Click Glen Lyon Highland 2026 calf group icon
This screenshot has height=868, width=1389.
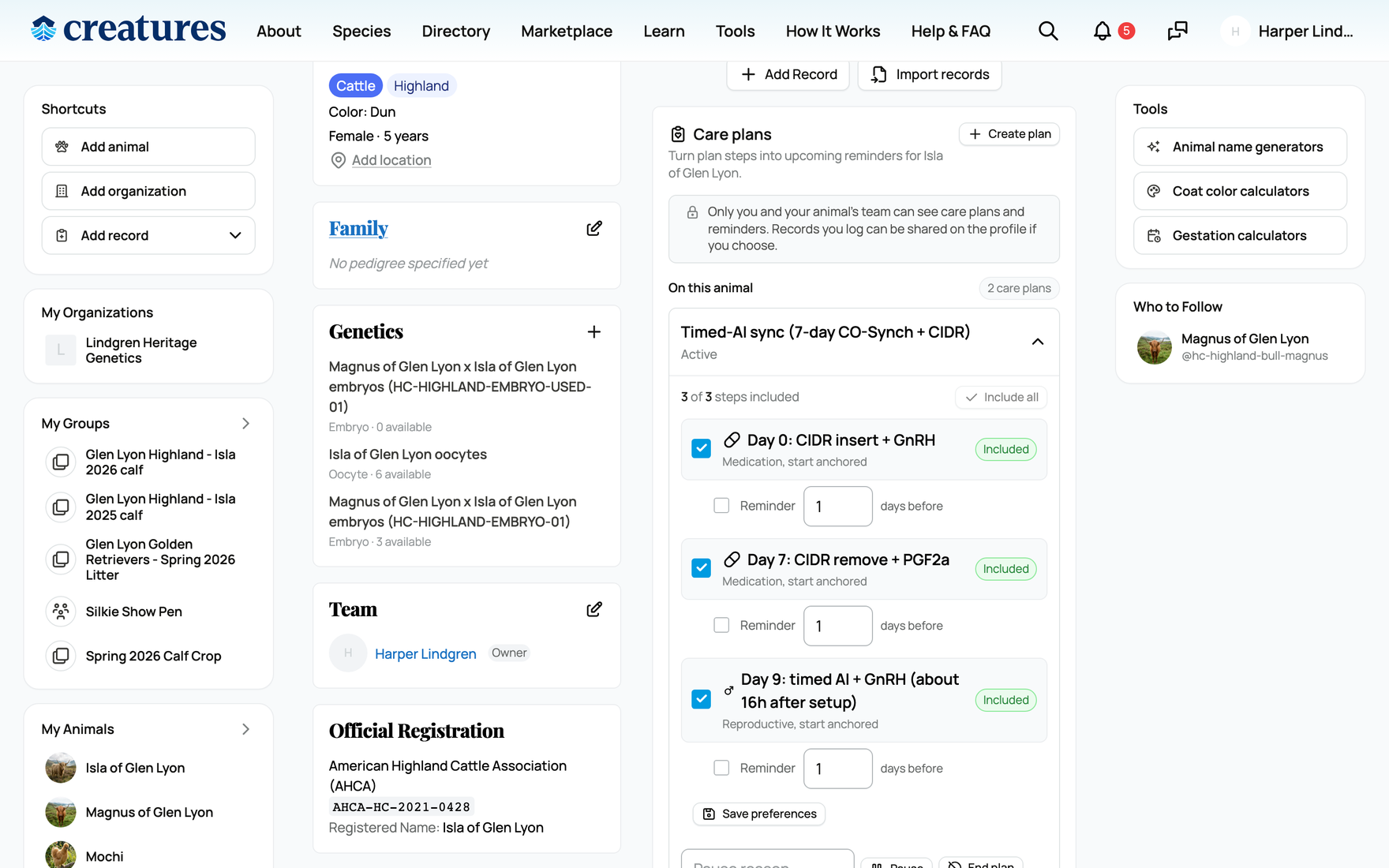pos(61,462)
